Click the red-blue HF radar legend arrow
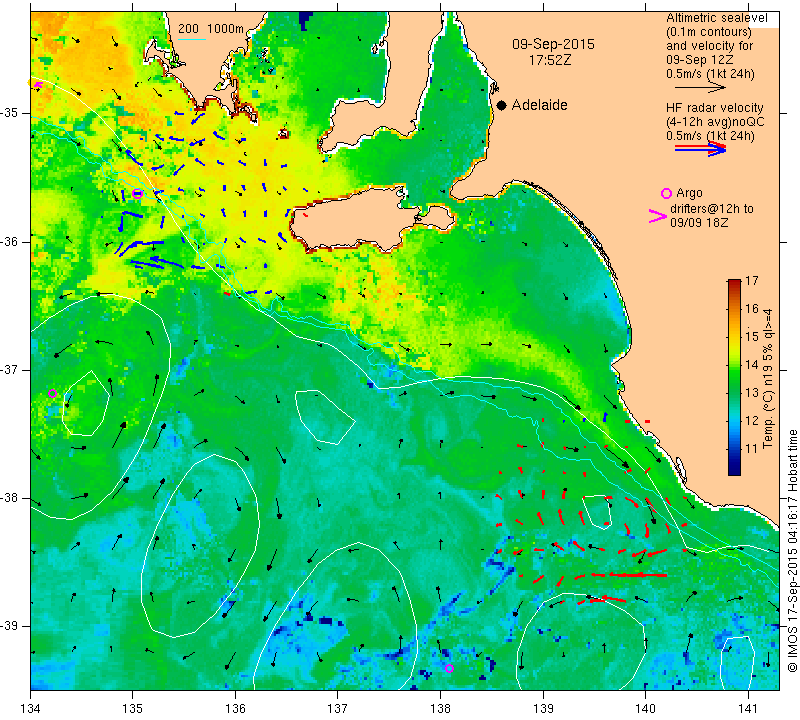 tap(701, 148)
